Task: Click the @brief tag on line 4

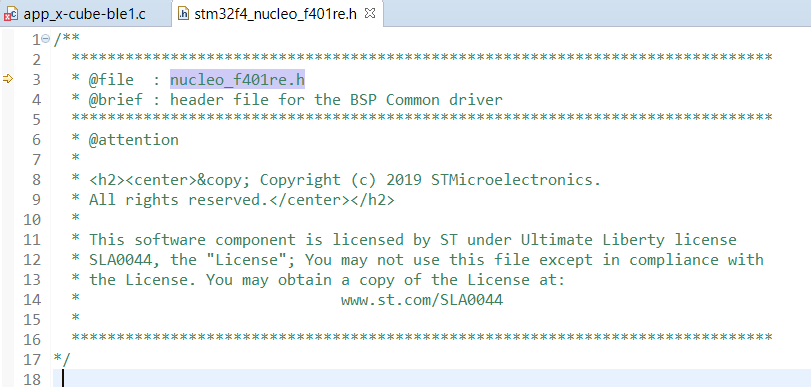Action: [115, 100]
